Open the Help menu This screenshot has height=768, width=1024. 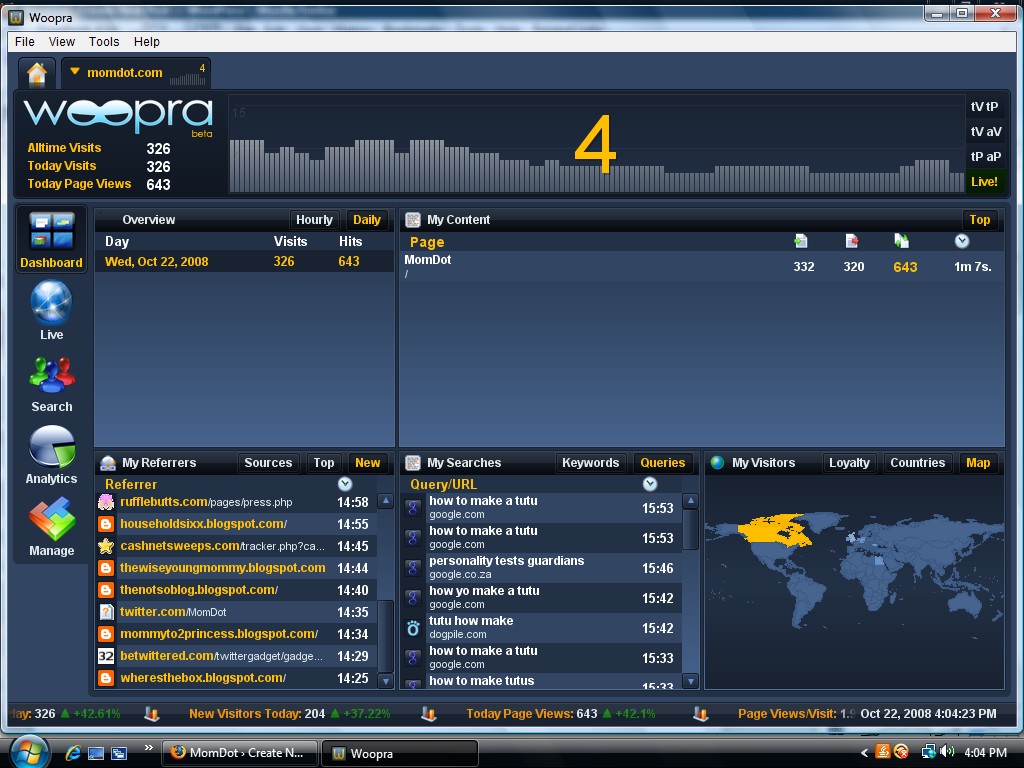click(x=146, y=42)
